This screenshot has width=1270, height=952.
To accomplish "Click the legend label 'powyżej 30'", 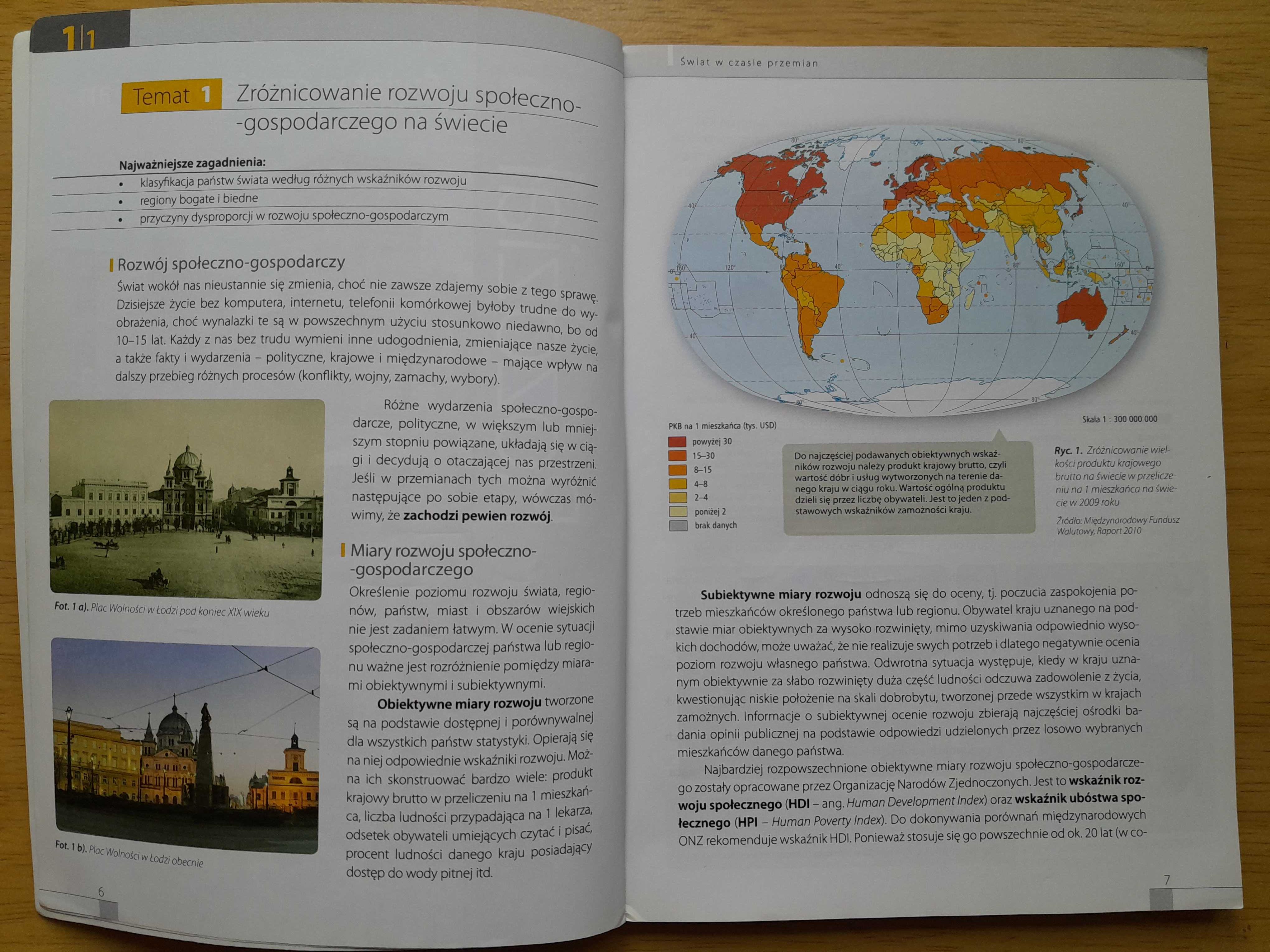I will tap(712, 442).
